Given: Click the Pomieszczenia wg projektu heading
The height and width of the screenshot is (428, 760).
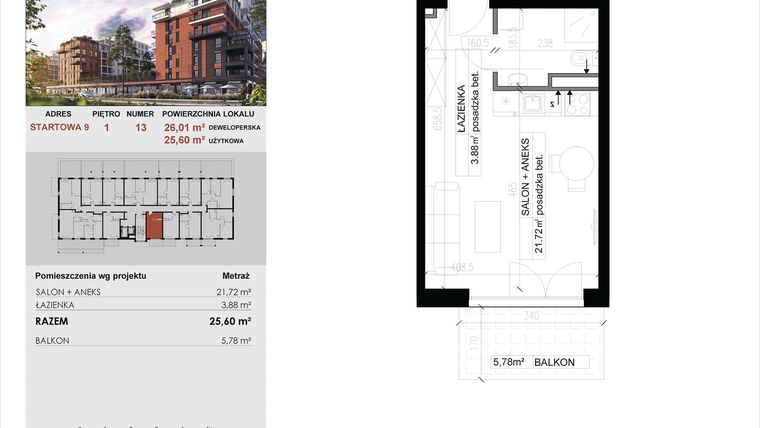Looking at the screenshot, I should [x=91, y=276].
